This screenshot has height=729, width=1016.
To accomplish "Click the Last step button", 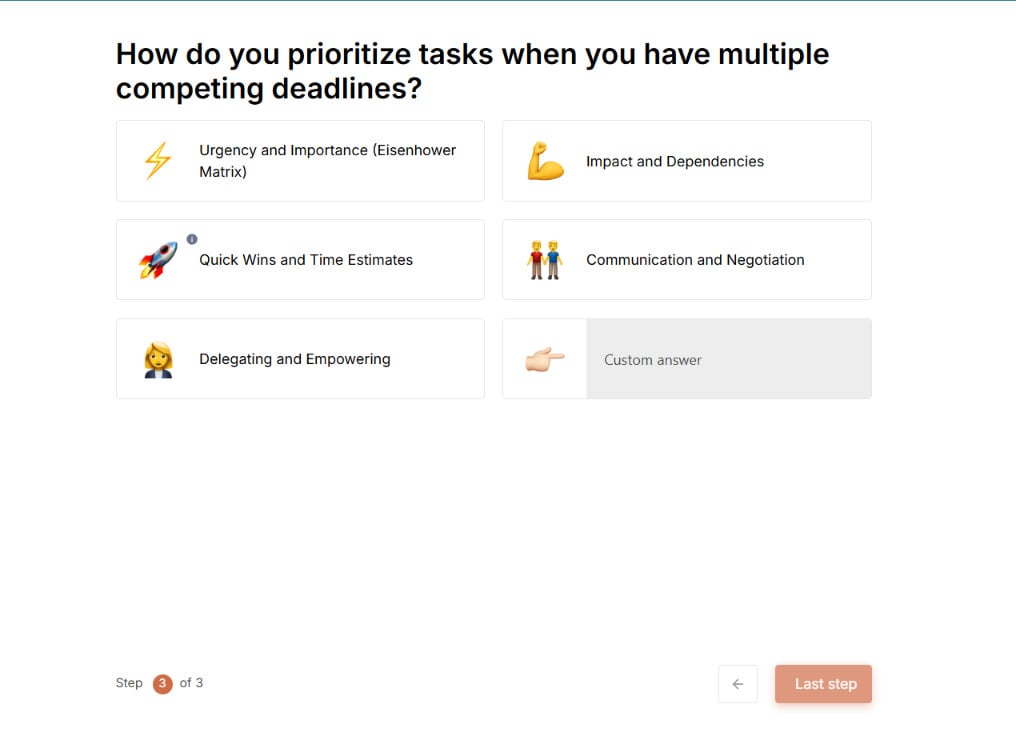I will (823, 684).
